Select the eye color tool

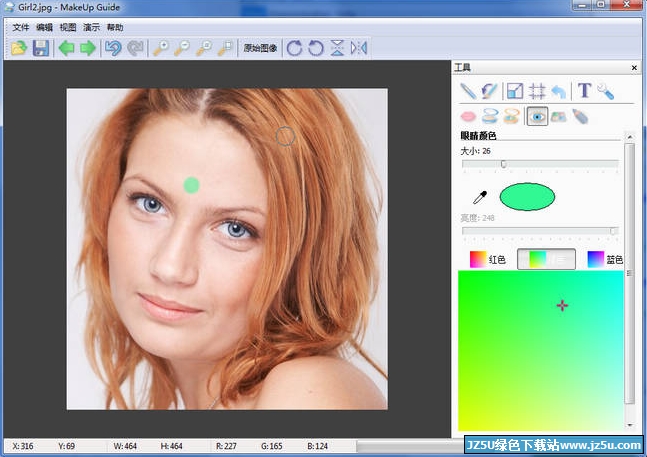[x=538, y=117]
